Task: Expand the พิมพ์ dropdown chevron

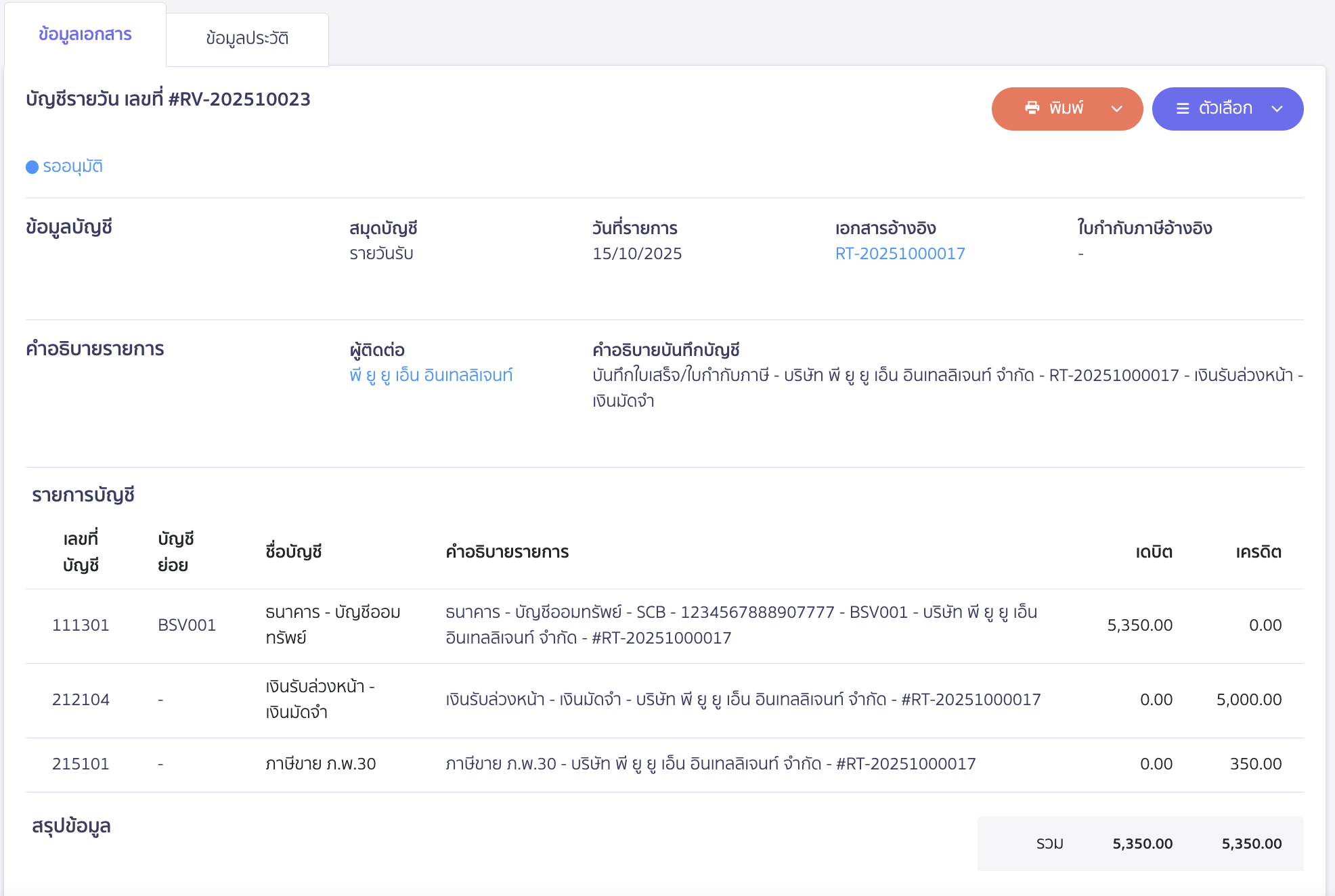Action: tap(1117, 108)
